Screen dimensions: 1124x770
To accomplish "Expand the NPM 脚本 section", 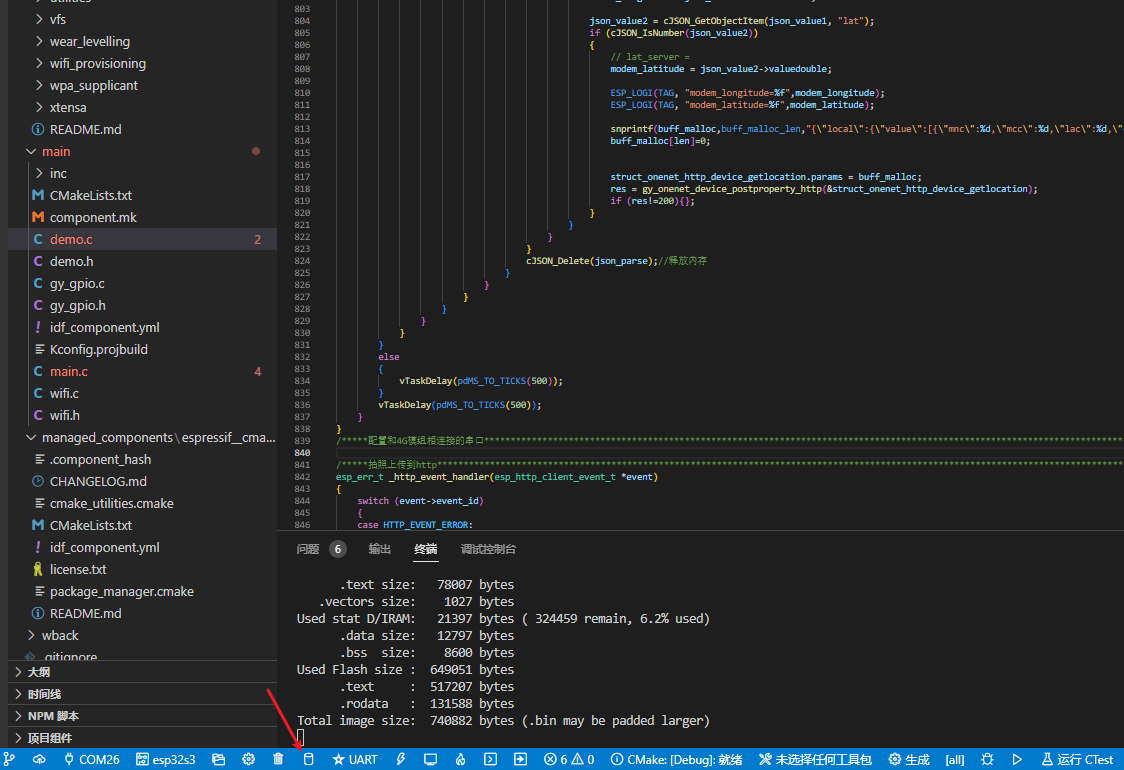I will pos(53,716).
